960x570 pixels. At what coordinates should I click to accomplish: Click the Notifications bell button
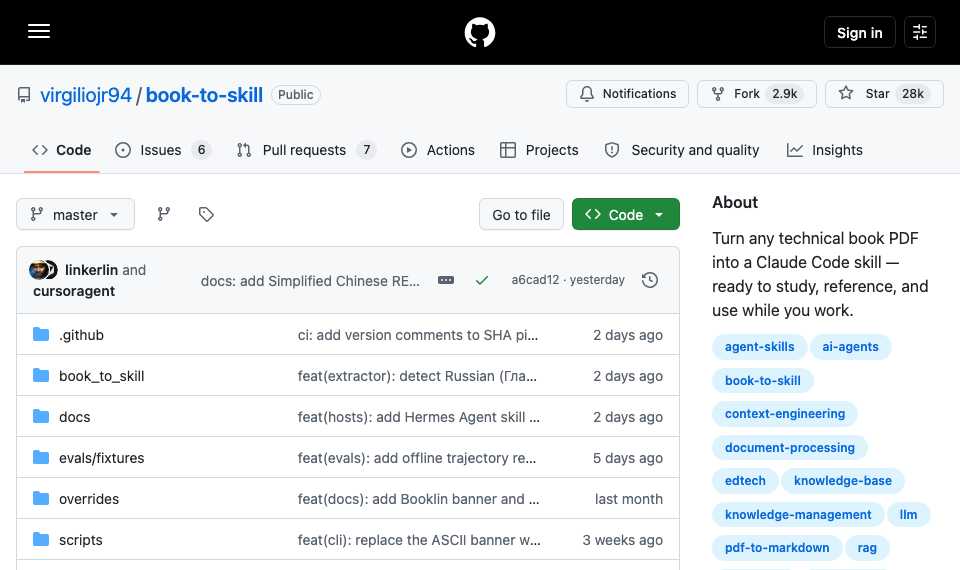coord(628,94)
